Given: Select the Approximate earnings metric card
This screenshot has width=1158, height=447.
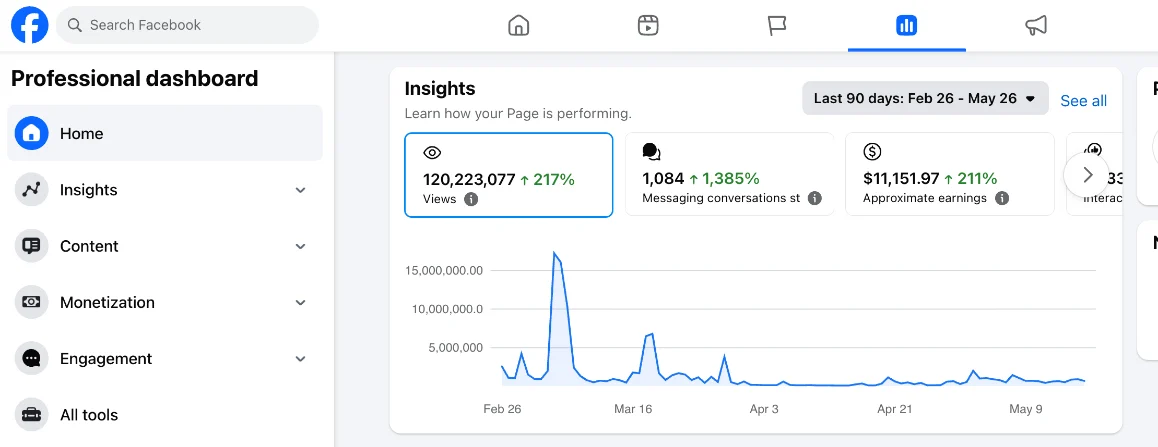Looking at the screenshot, I should pyautogui.click(x=950, y=174).
